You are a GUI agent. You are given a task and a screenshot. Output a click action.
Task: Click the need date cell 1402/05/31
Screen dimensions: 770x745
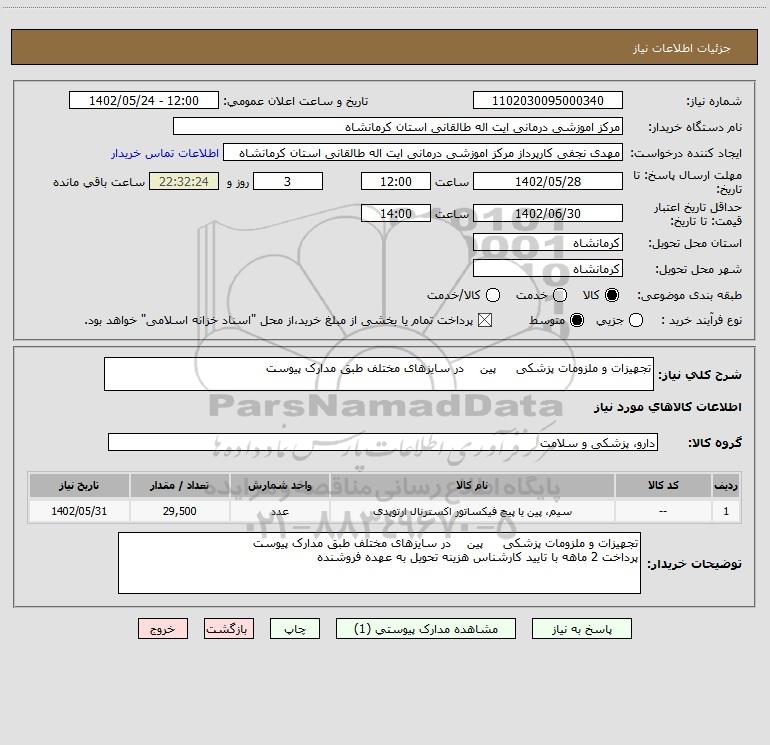pos(79,511)
